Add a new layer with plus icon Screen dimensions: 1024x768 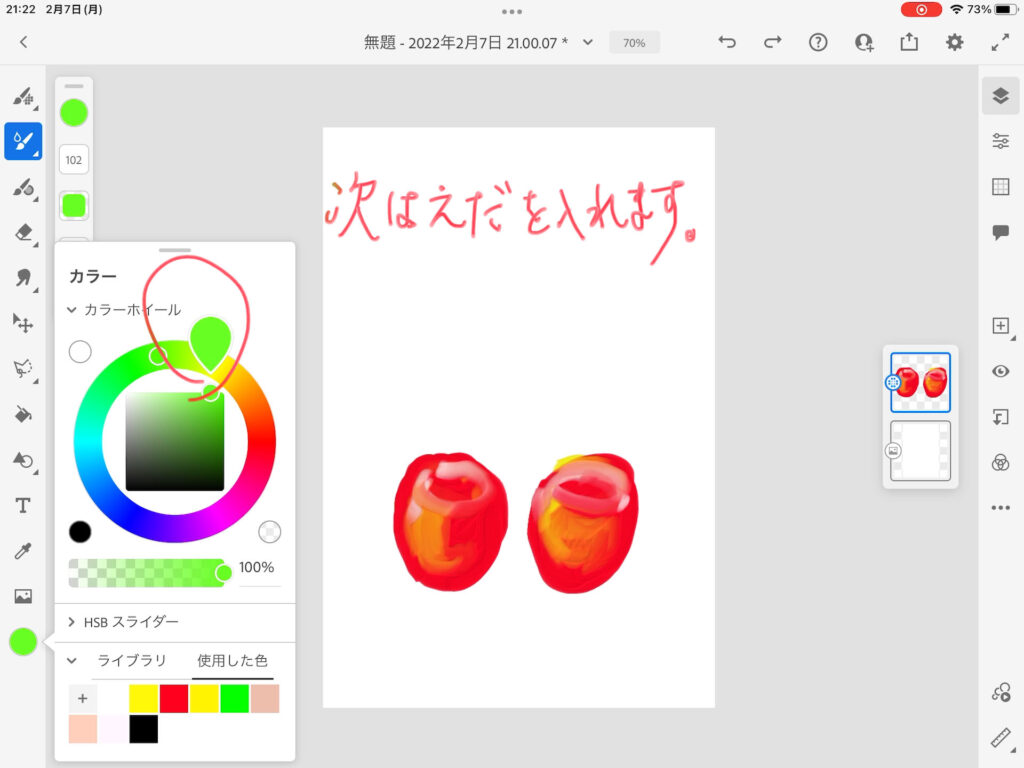coord(1000,326)
